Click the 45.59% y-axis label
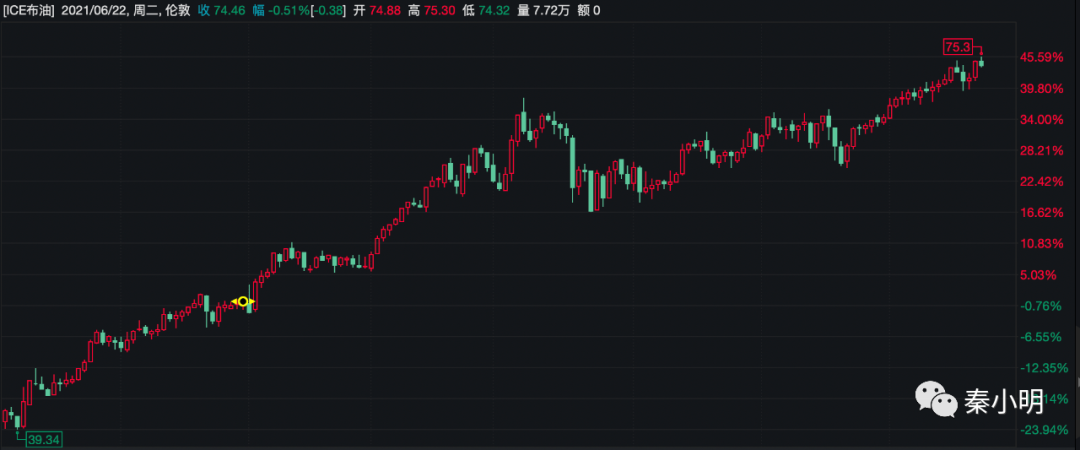 click(1042, 58)
